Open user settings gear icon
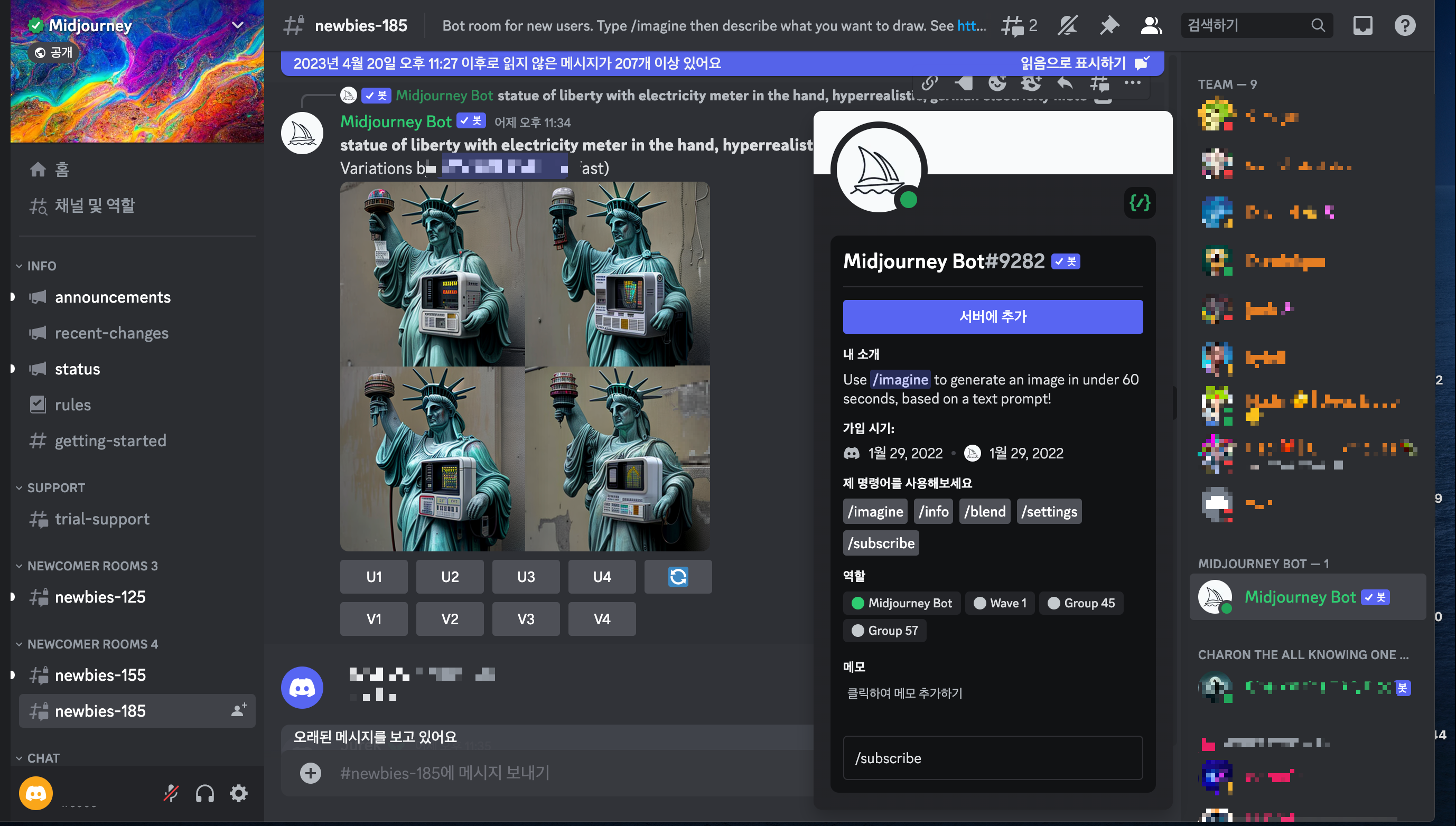The height and width of the screenshot is (826, 1456). [238, 793]
